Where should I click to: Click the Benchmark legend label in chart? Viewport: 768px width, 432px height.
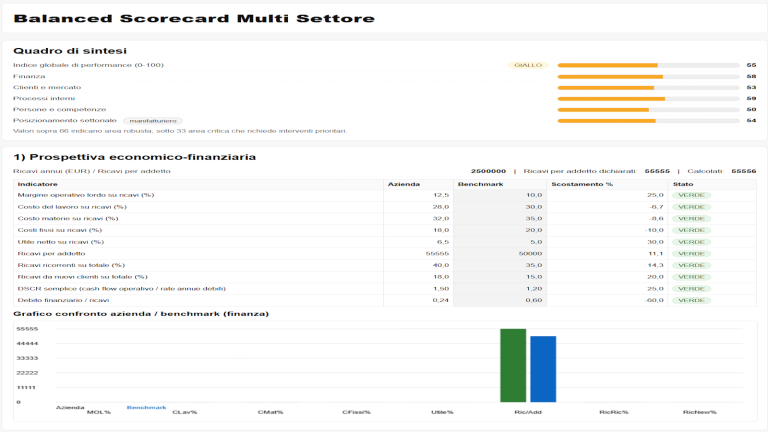click(x=146, y=408)
